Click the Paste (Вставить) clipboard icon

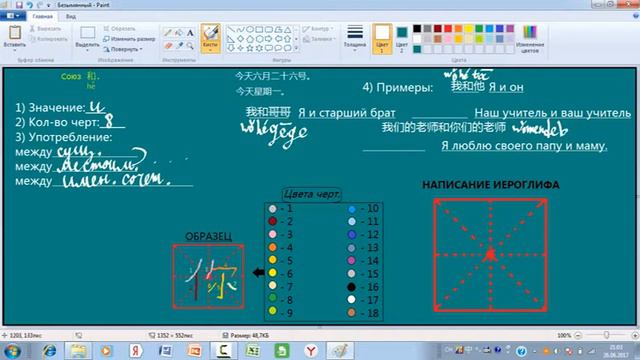[15, 32]
